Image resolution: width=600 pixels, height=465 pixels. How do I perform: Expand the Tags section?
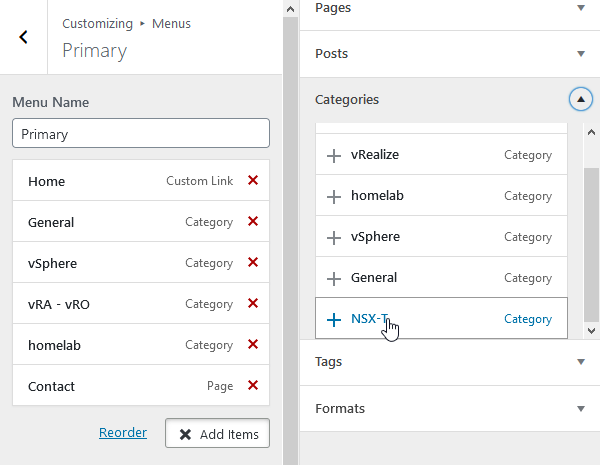click(x=580, y=362)
